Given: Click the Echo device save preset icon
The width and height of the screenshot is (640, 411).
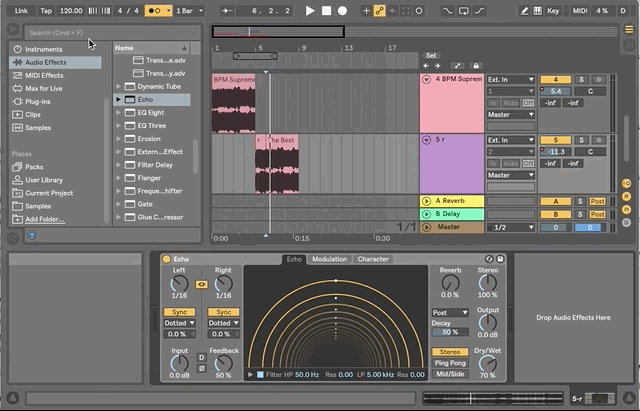Looking at the screenshot, I should click(500, 259).
